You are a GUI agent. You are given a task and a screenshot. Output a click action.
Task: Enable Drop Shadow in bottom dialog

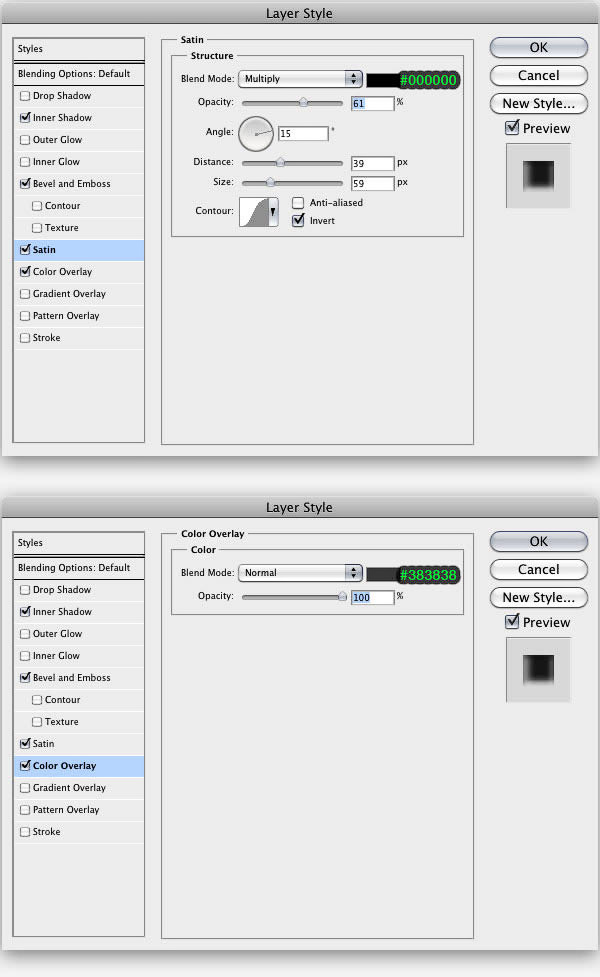25,590
